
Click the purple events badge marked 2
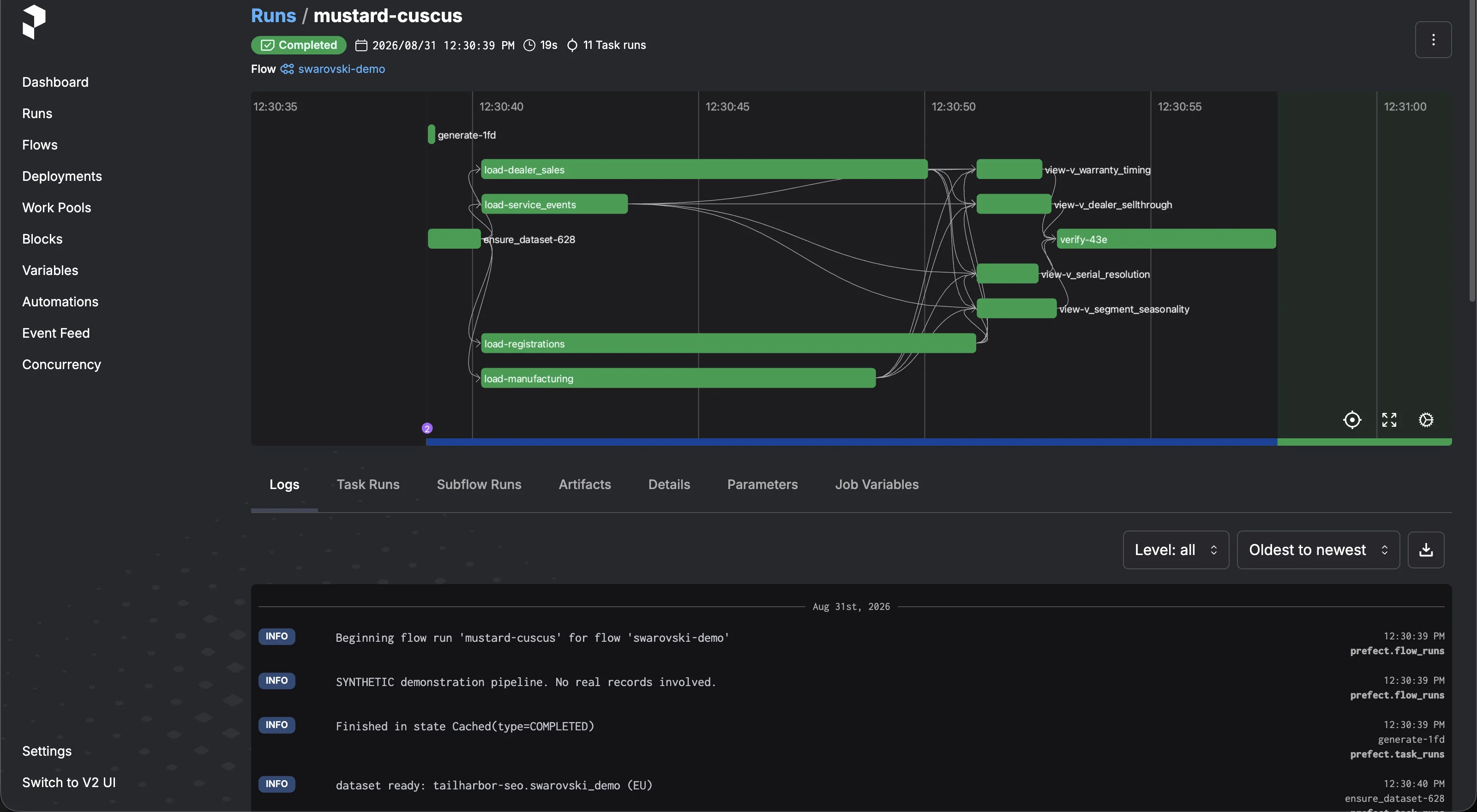(427, 428)
